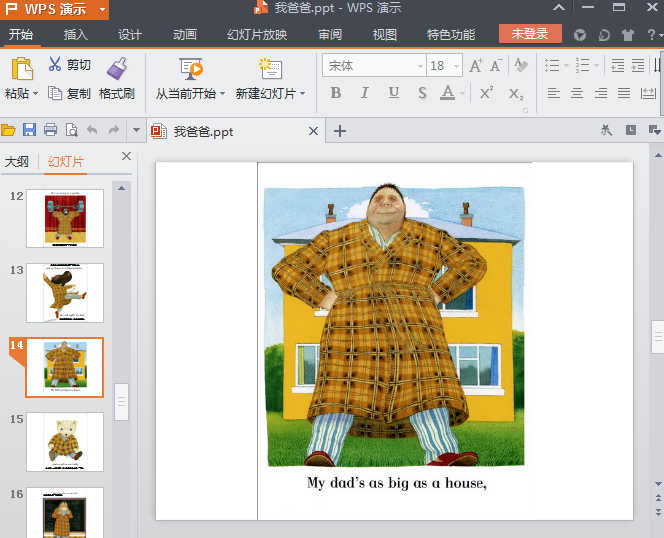This screenshot has width=664, height=538.
Task: Toggle Bold formatting
Action: tap(335, 93)
